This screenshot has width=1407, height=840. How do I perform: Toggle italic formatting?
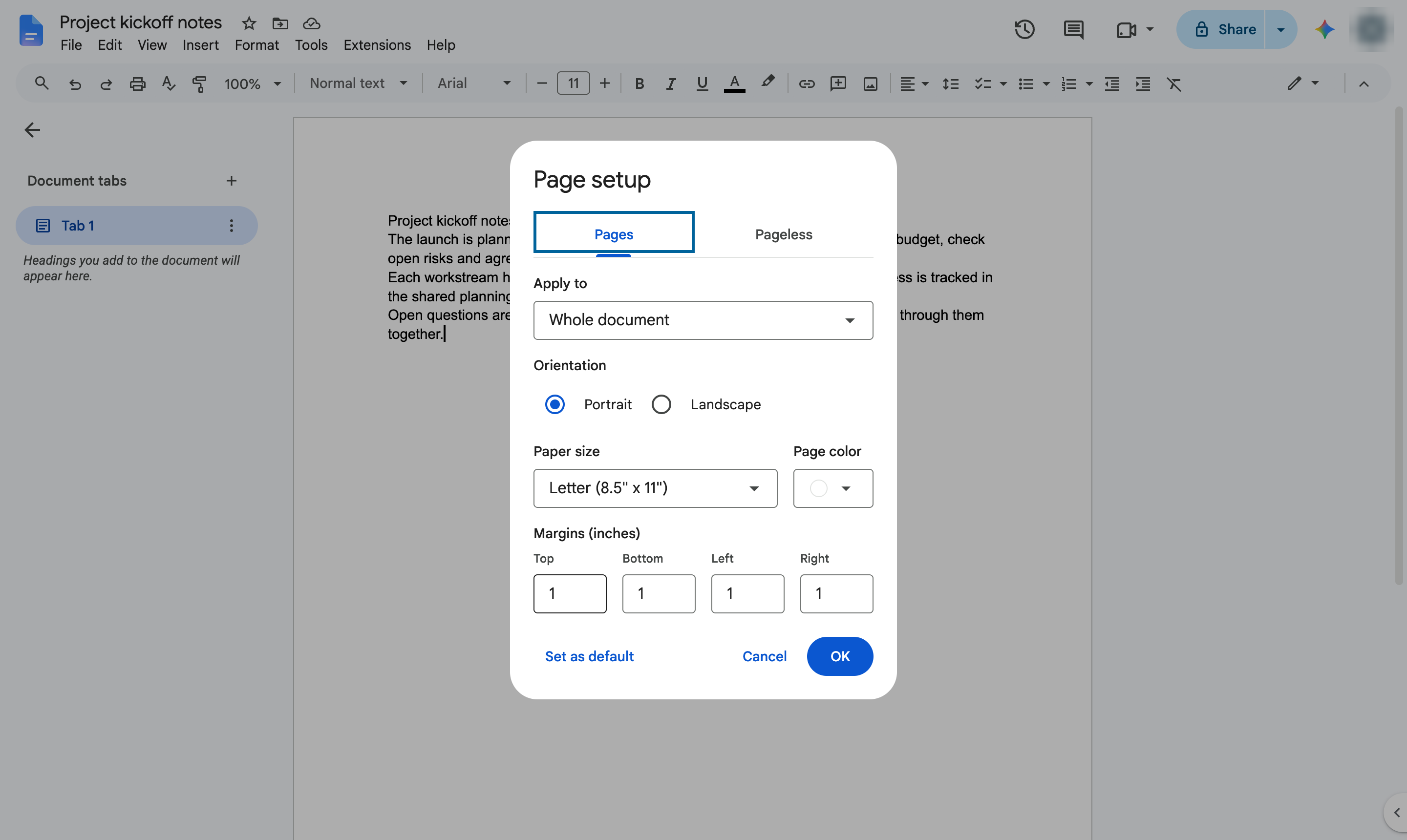tap(670, 84)
